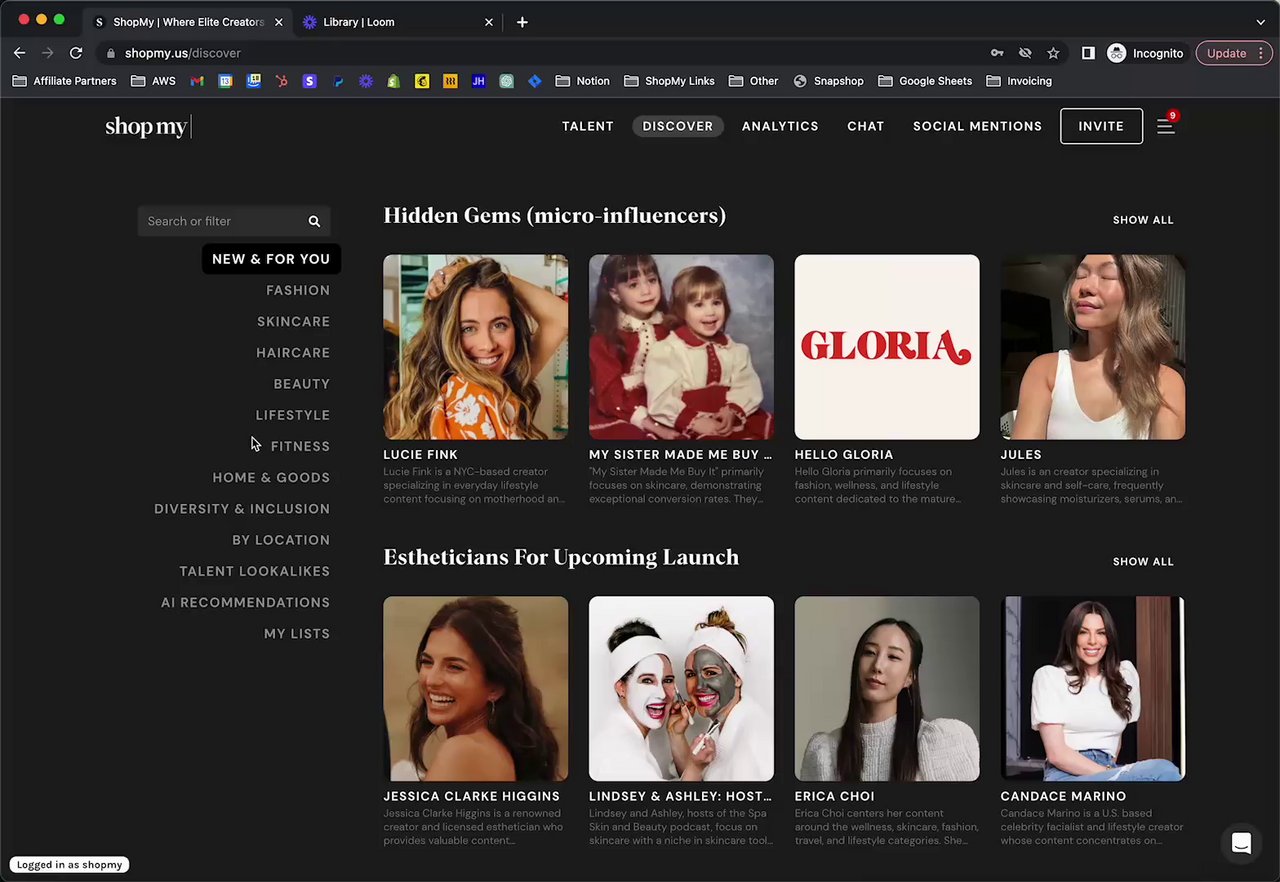Expand the Invoicing bookmark folder
This screenshot has height=882, width=1280.
click(1019, 81)
